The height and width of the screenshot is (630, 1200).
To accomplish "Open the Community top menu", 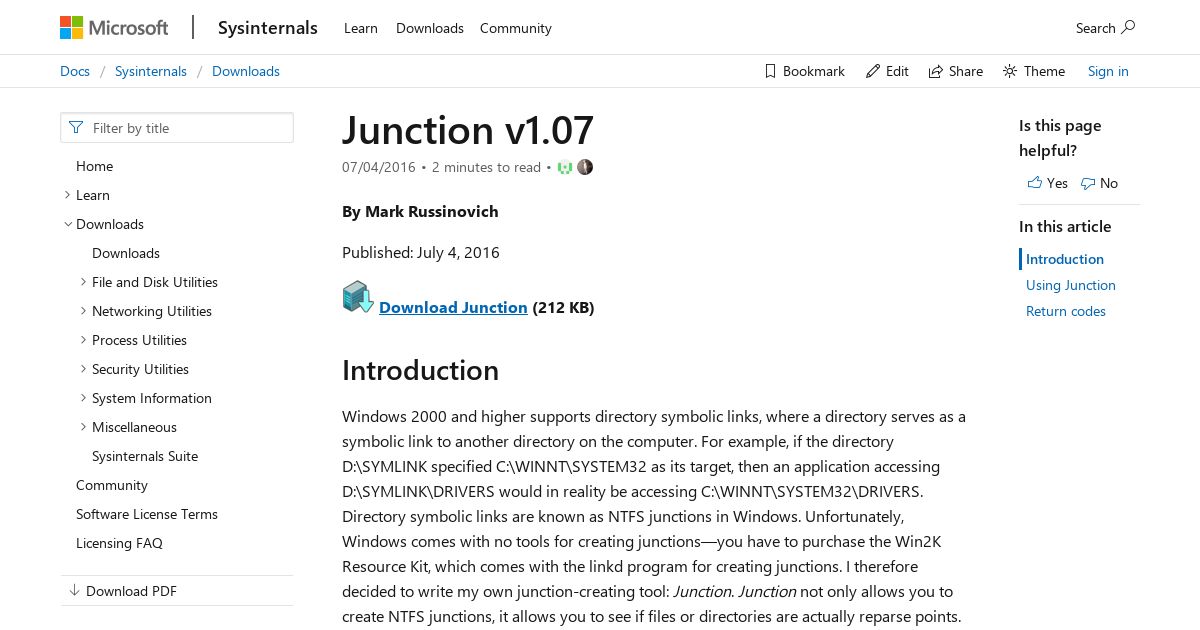I will click(516, 28).
